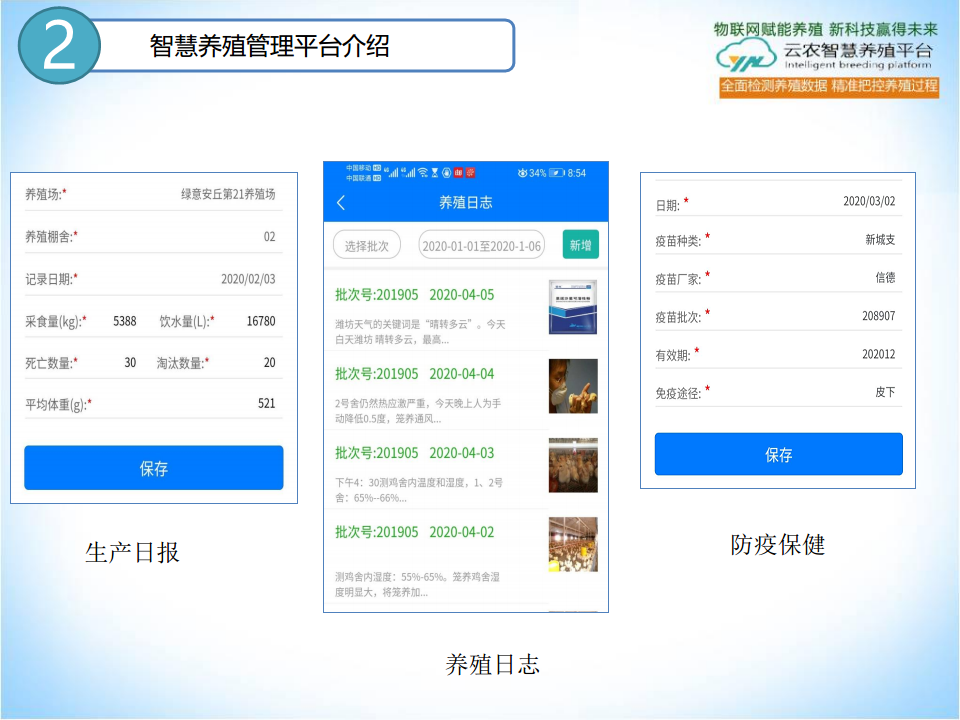The height and width of the screenshot is (720, 960).
Task: Open the 选择批次 batch selector
Action: click(x=366, y=246)
